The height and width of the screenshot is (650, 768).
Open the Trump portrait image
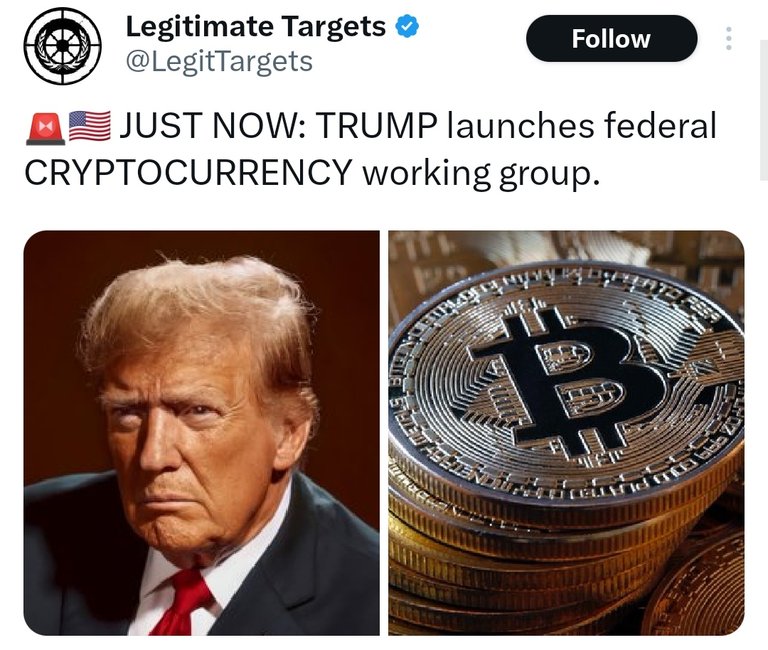pyautogui.click(x=201, y=433)
